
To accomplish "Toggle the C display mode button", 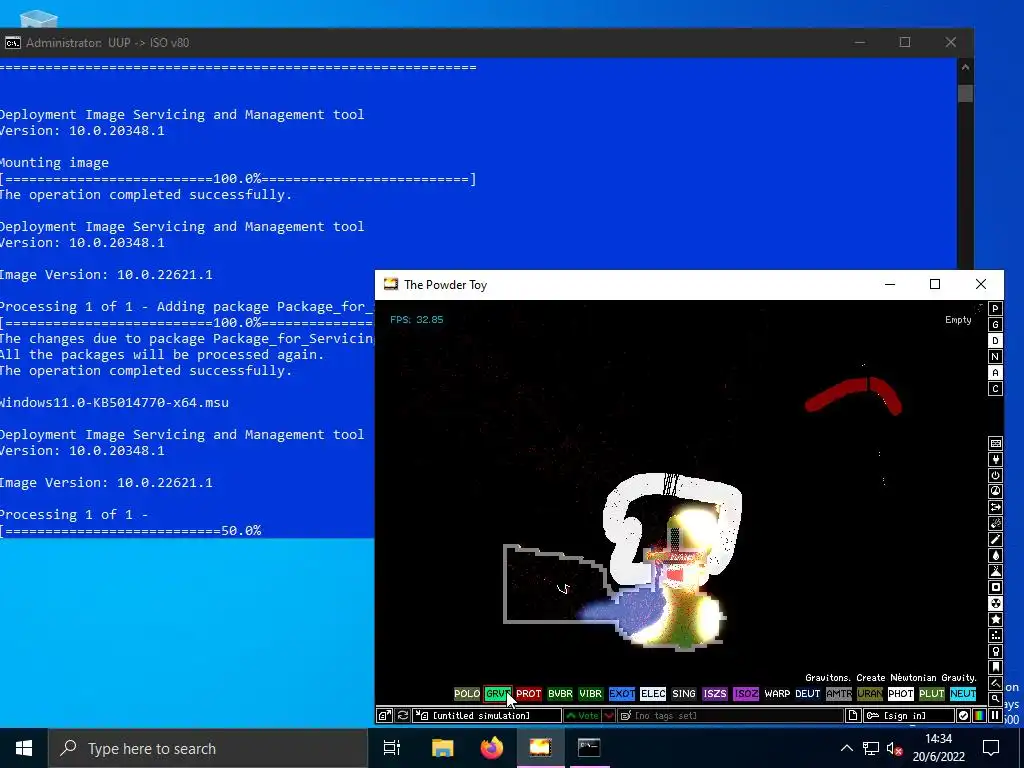I will tap(995, 389).
